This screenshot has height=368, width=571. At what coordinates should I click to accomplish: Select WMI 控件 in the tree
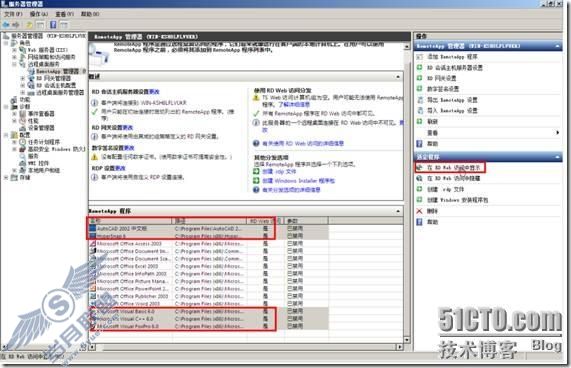pos(38,163)
